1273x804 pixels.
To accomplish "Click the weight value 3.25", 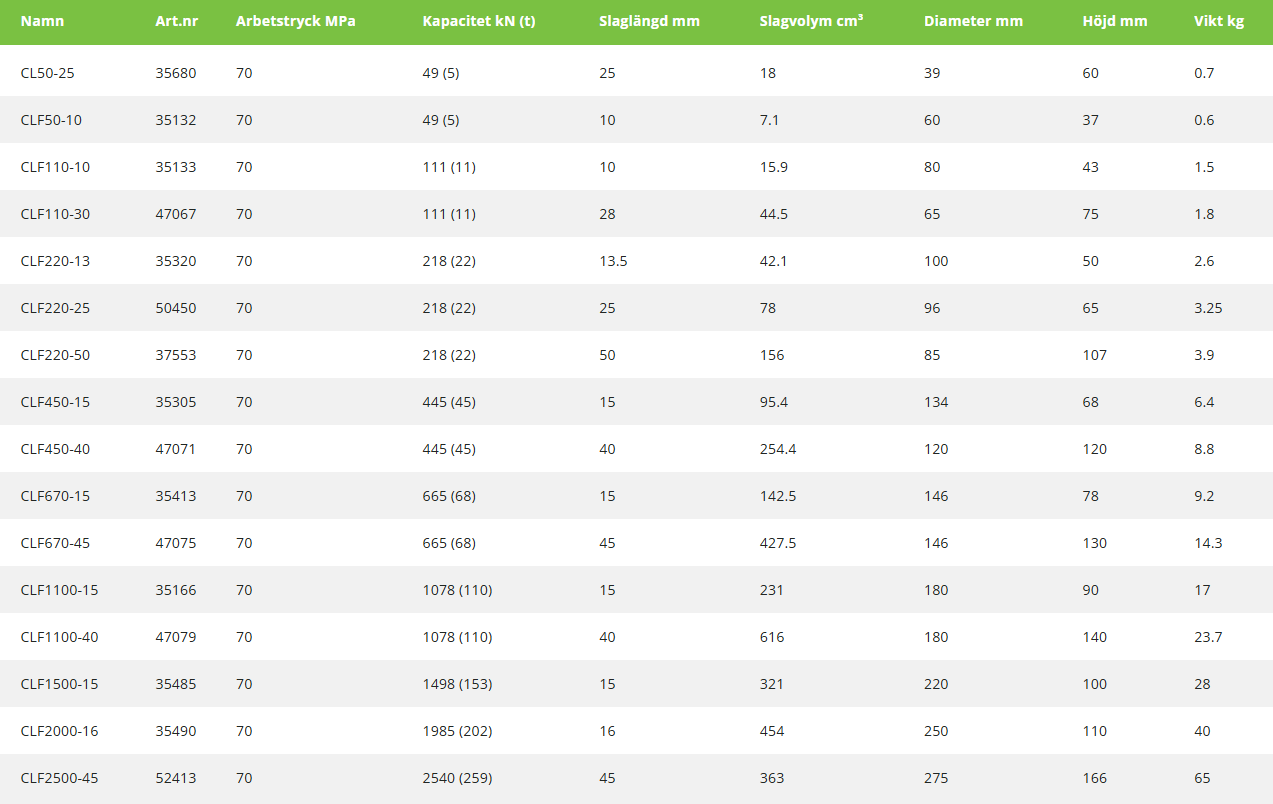I will coord(1208,308).
